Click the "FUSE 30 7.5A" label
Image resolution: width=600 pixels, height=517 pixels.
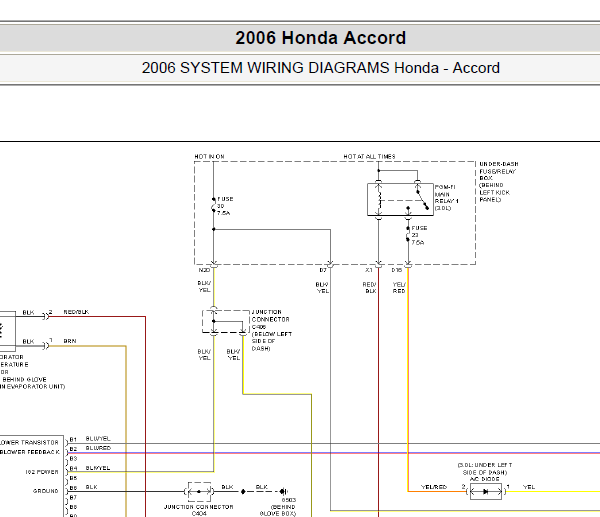[225, 206]
